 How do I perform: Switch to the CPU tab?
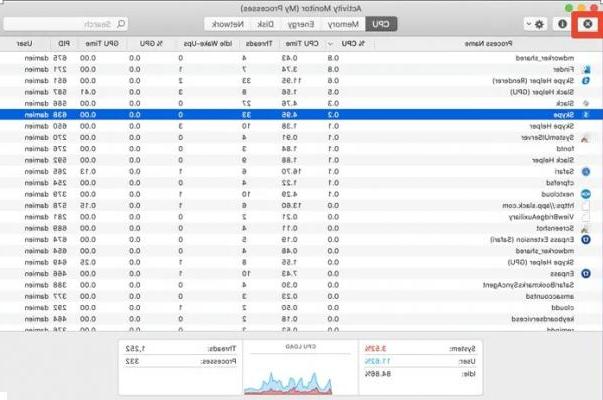pos(381,24)
